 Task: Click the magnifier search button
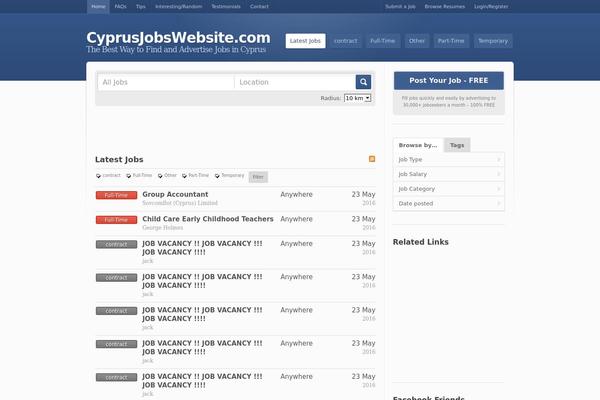[x=363, y=82]
